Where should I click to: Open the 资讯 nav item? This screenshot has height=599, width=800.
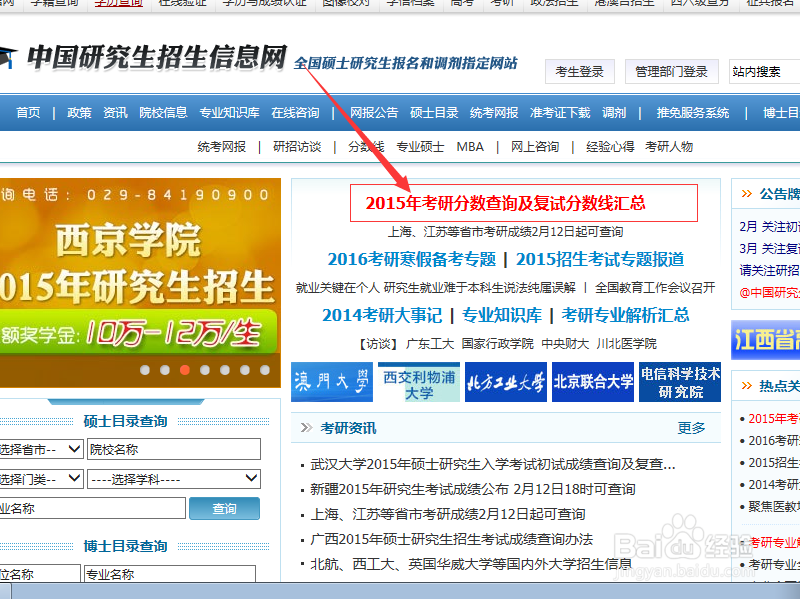pyautogui.click(x=115, y=112)
